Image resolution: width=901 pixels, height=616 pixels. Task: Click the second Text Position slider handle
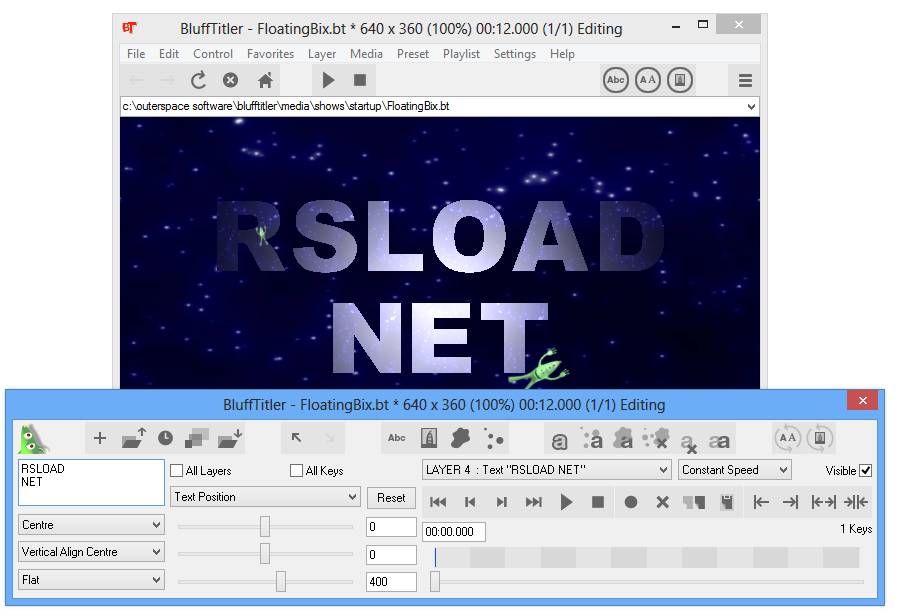point(265,553)
